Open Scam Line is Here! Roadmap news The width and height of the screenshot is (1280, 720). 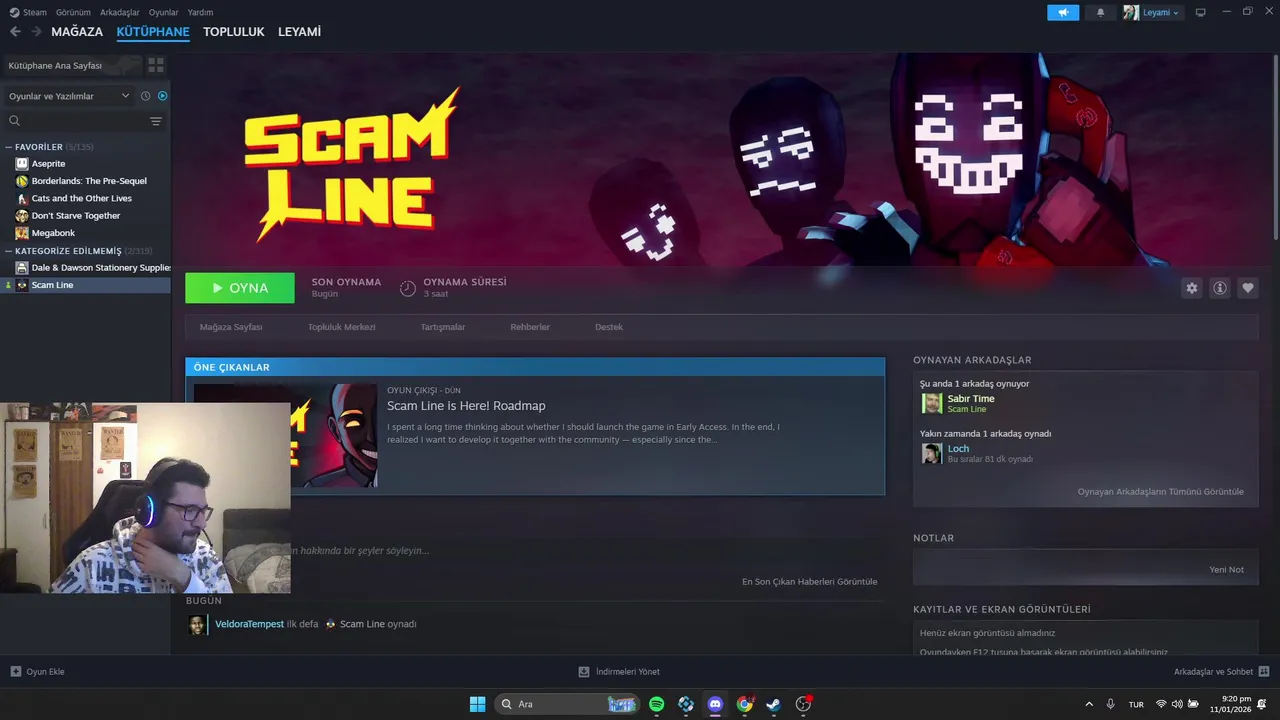(x=466, y=406)
